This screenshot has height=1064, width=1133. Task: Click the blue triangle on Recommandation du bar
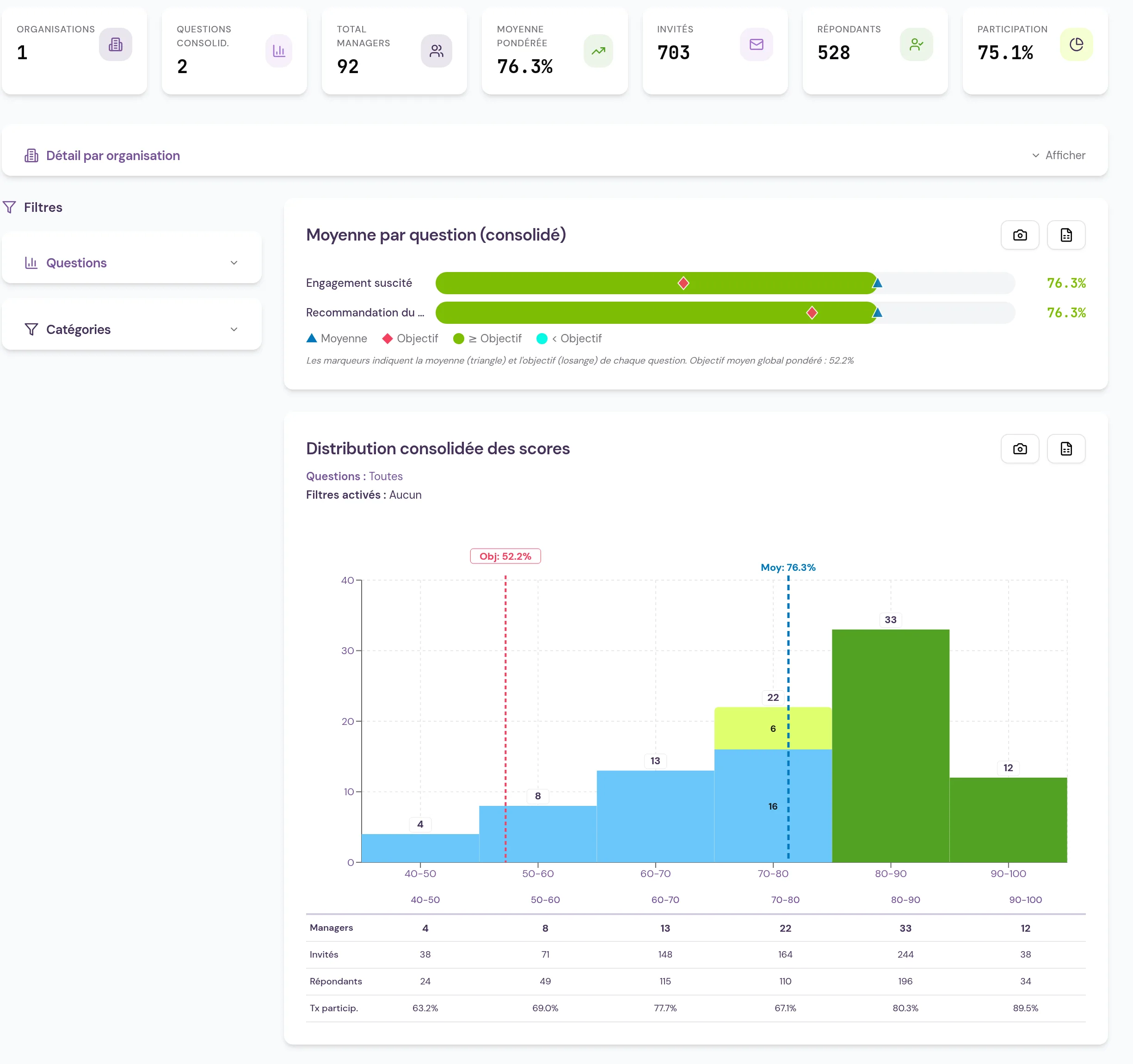[878, 312]
